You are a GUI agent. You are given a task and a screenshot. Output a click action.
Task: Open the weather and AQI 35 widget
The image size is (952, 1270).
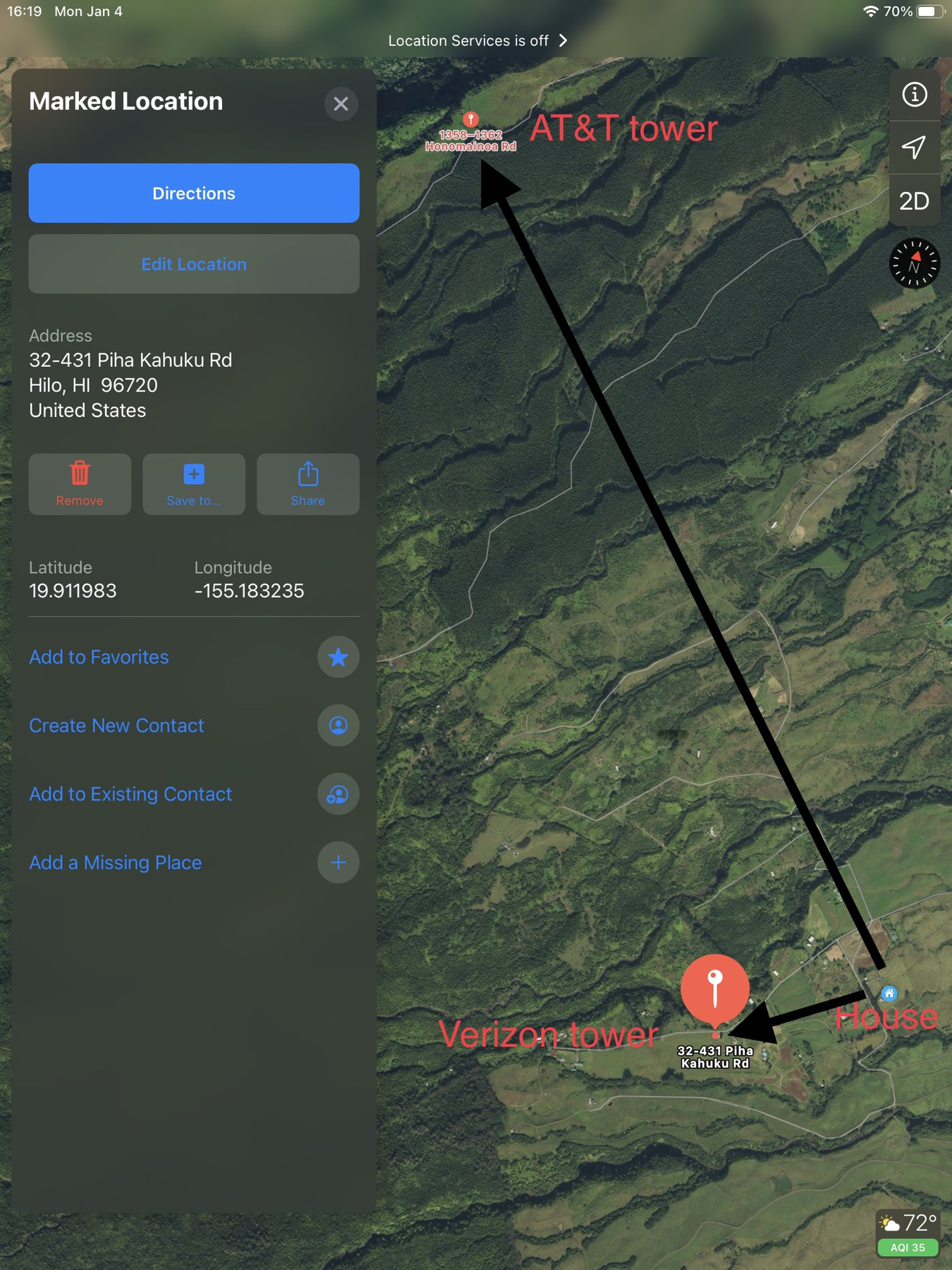(x=908, y=1233)
